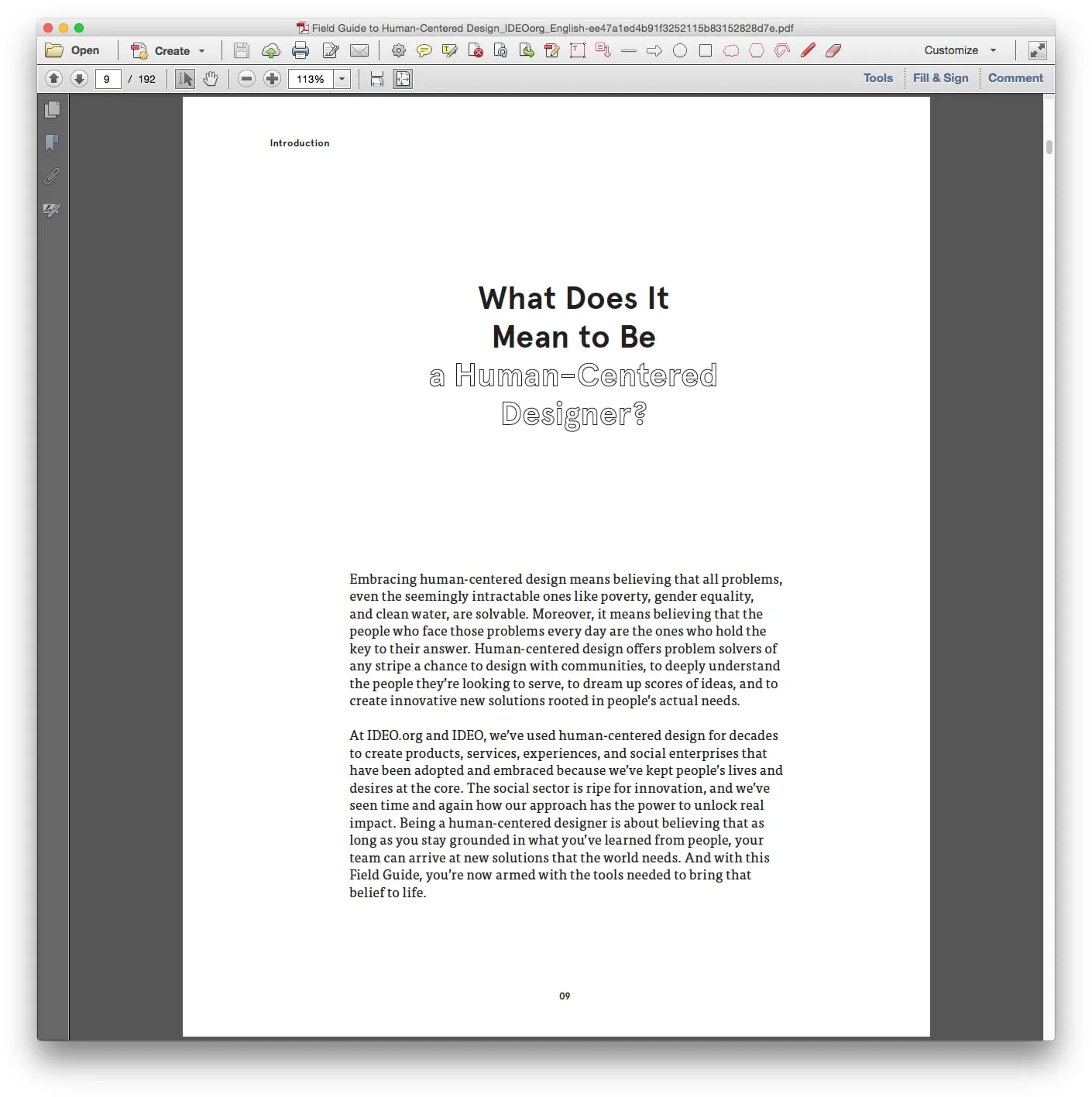This screenshot has width=1092, height=1097.
Task: Show page thumbnails in the sidebar
Action: (x=53, y=110)
